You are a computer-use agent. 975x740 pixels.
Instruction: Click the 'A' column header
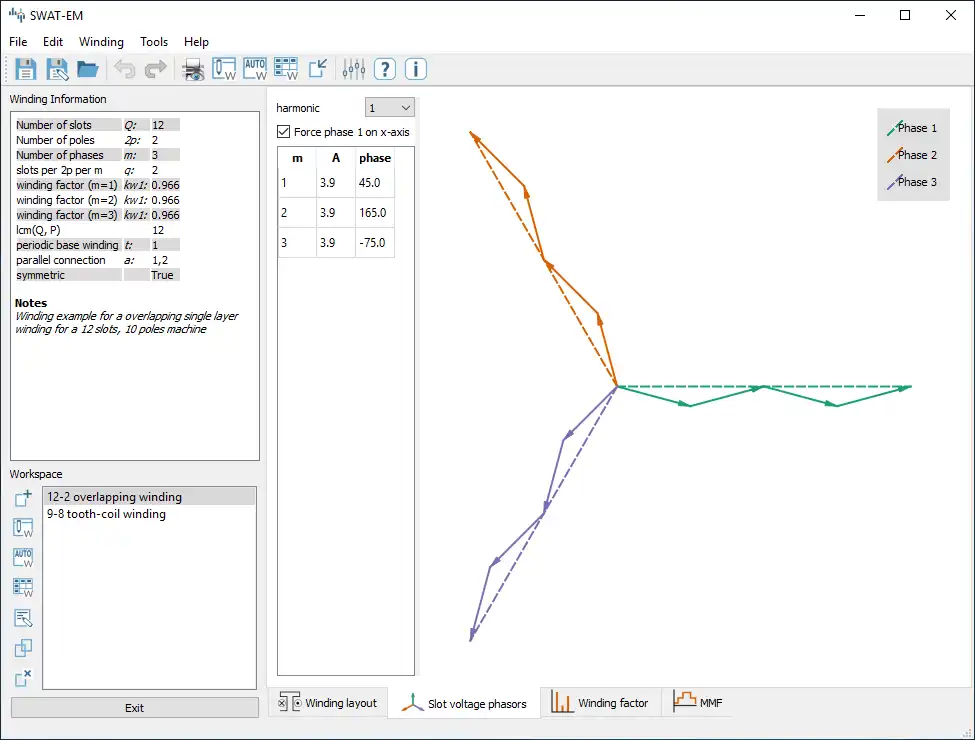tap(336, 158)
